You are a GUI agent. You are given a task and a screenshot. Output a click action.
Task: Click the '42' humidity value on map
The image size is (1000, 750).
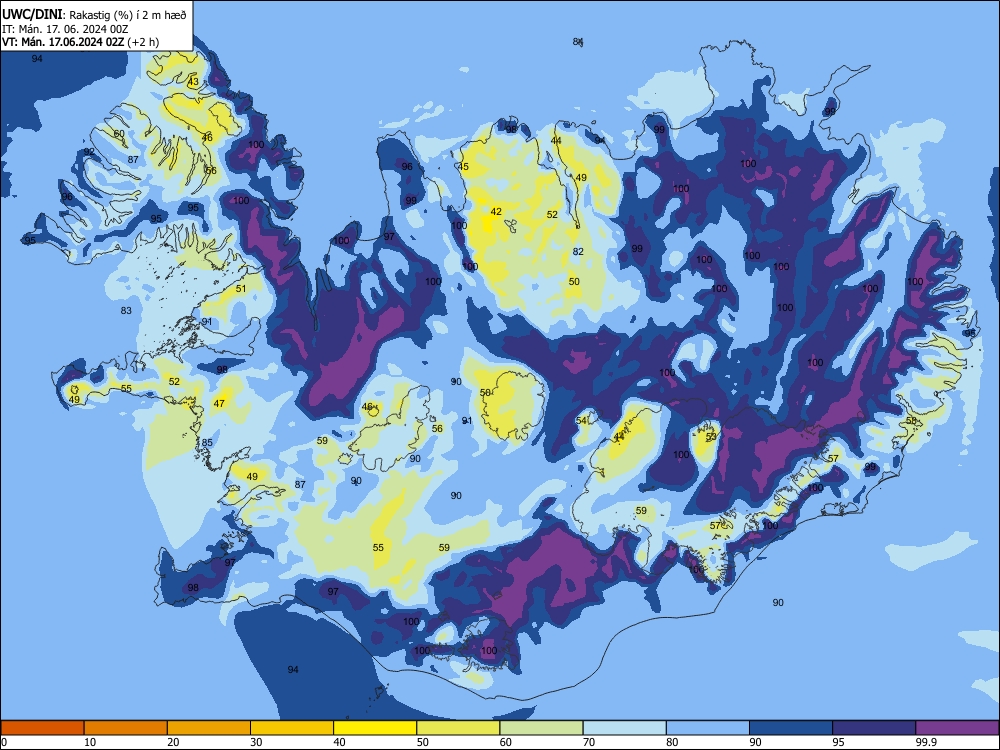click(496, 211)
